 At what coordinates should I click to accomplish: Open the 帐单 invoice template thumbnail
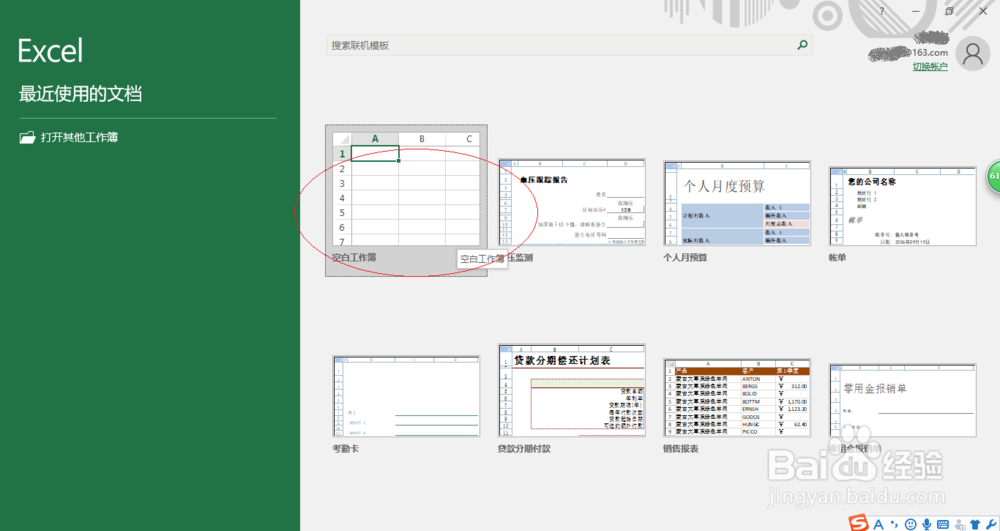pyautogui.click(x=903, y=206)
